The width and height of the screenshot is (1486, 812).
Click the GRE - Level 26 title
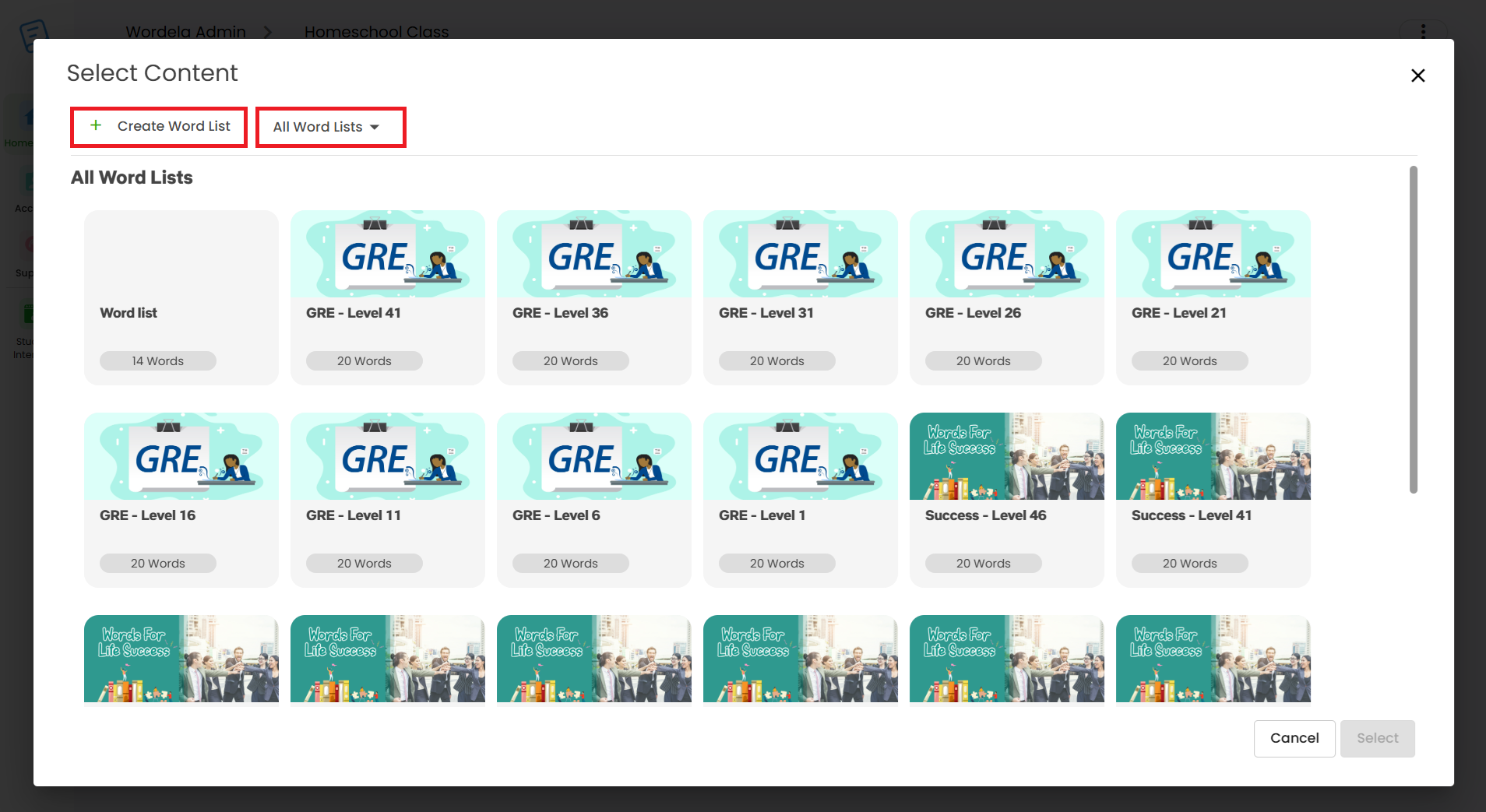[x=973, y=313]
